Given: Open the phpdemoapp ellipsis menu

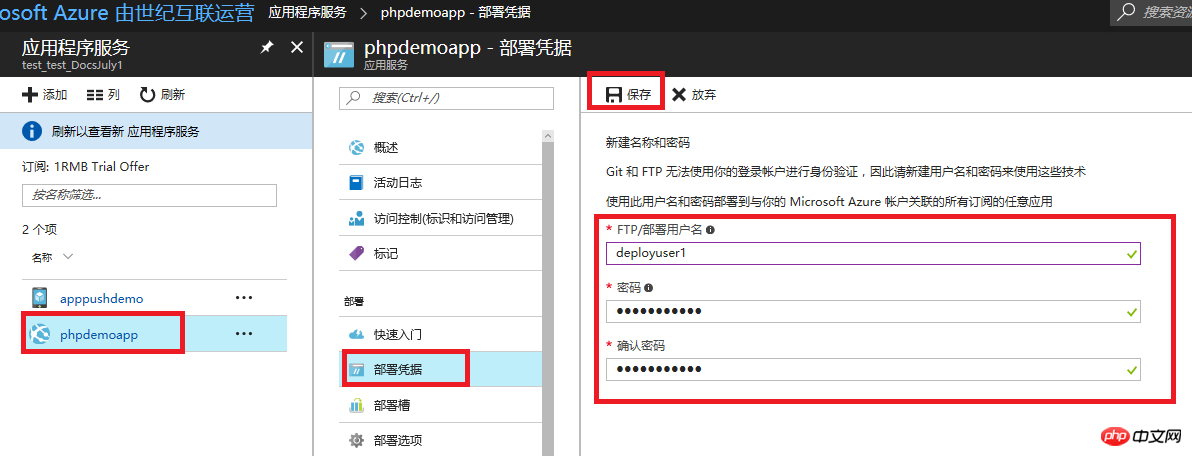Looking at the screenshot, I should [x=244, y=334].
